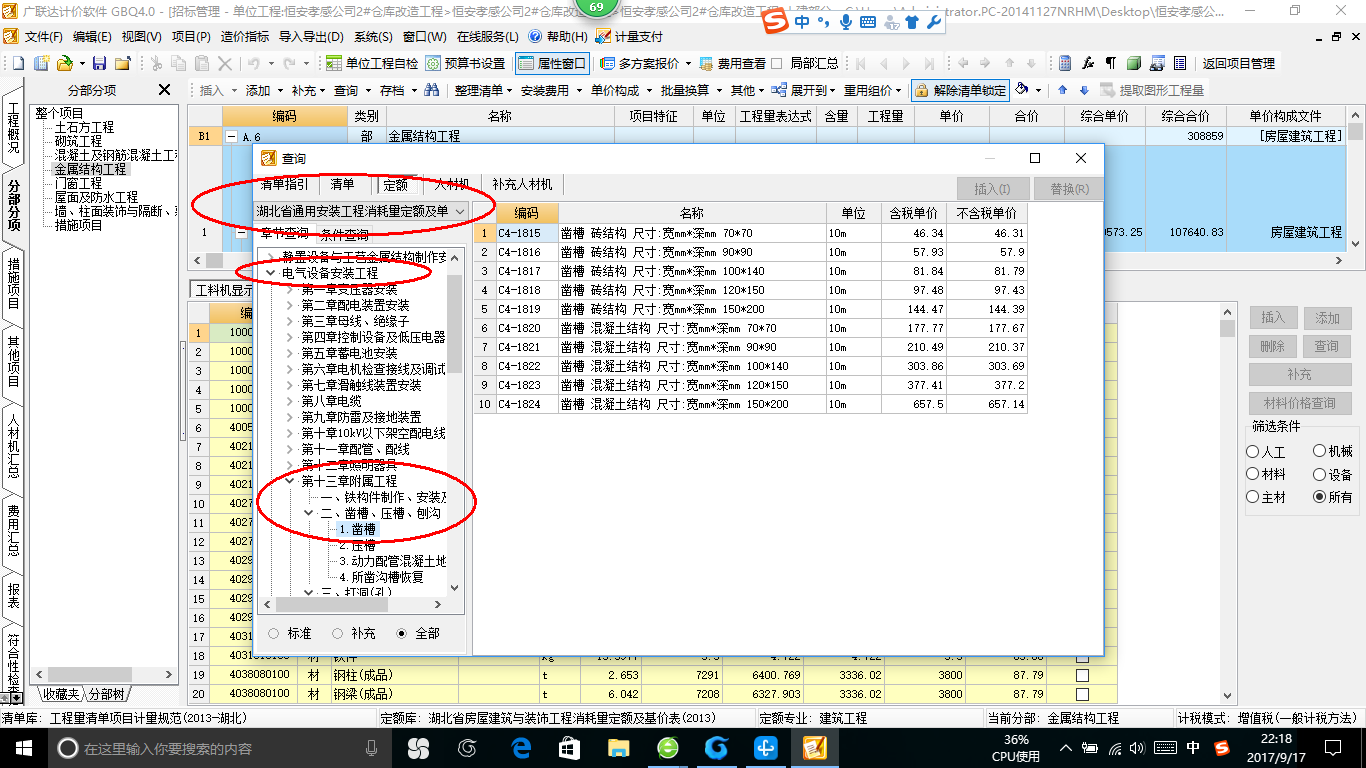The height and width of the screenshot is (768, 1366).
Task: Select 设备 filter radio button
Action: point(1319,475)
